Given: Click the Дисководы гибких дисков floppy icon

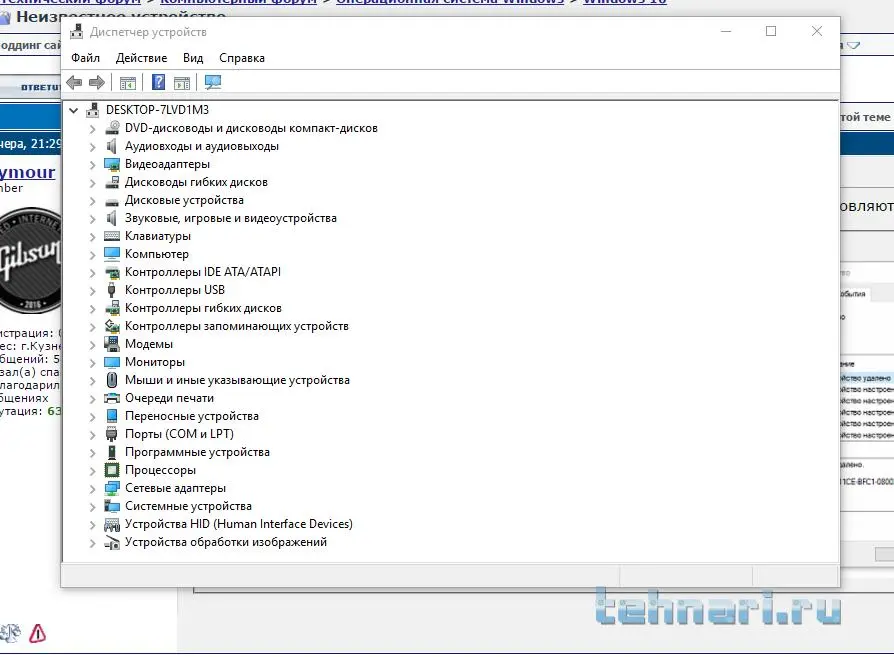Looking at the screenshot, I should tap(112, 182).
